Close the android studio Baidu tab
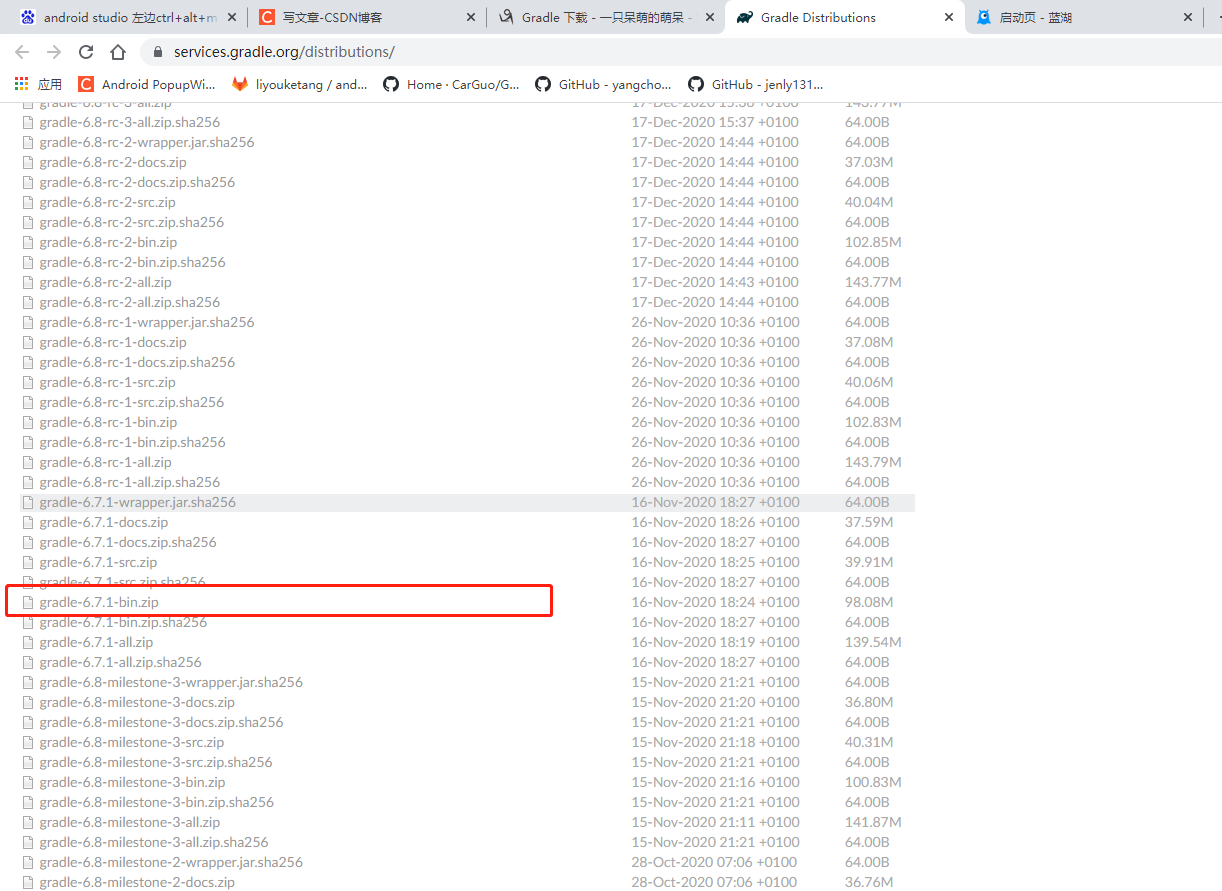The width and height of the screenshot is (1222, 891). click(x=232, y=17)
